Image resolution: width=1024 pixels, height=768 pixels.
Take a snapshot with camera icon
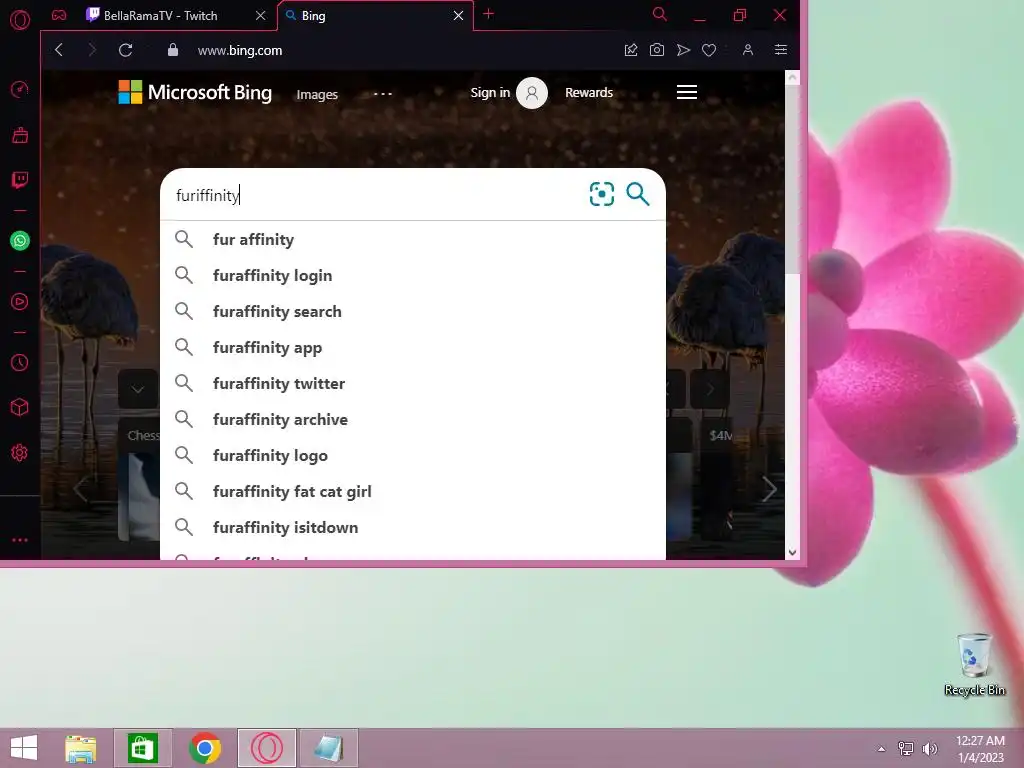pos(657,50)
